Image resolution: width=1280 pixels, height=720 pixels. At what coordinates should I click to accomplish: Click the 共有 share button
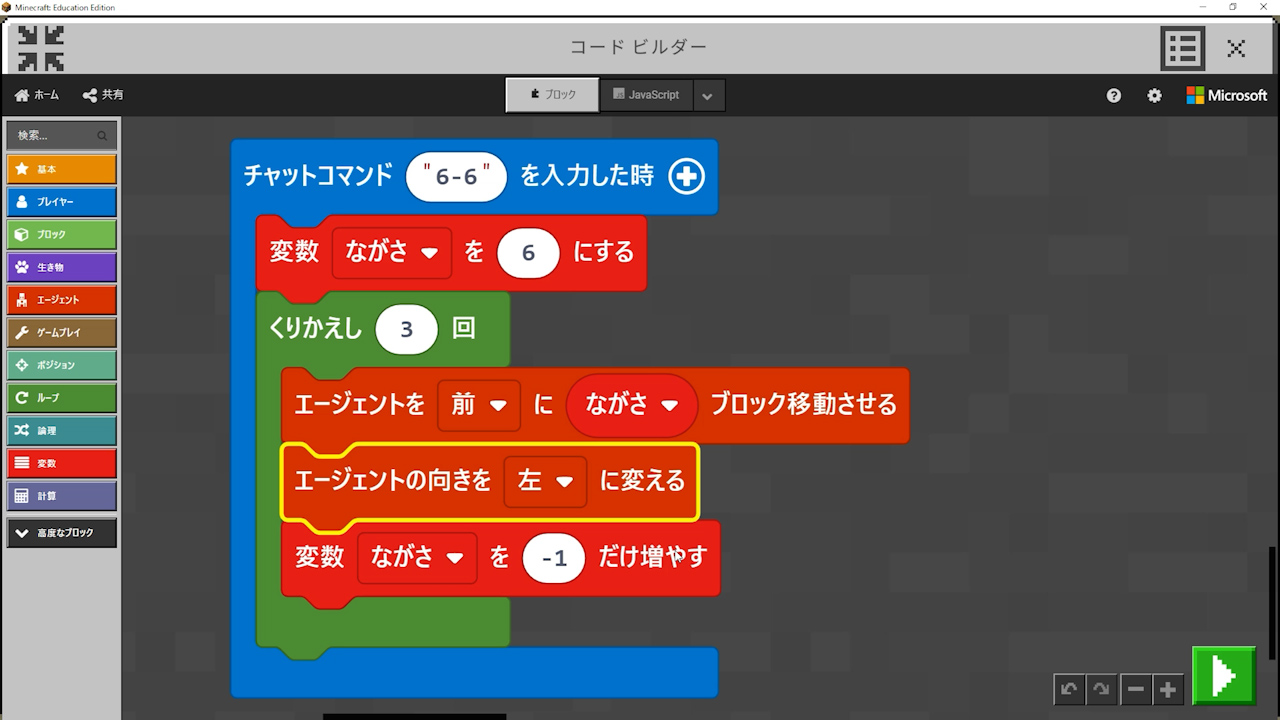(103, 95)
